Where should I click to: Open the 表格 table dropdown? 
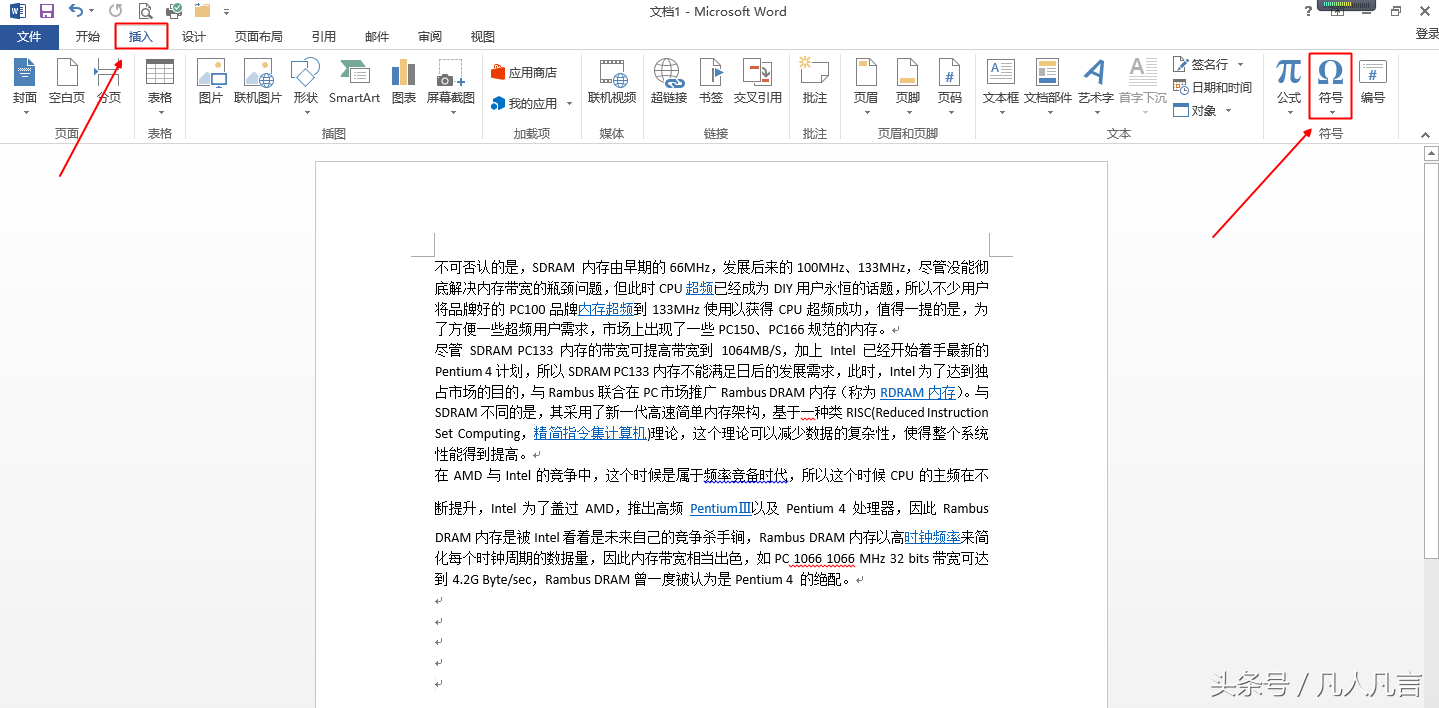pos(160,85)
